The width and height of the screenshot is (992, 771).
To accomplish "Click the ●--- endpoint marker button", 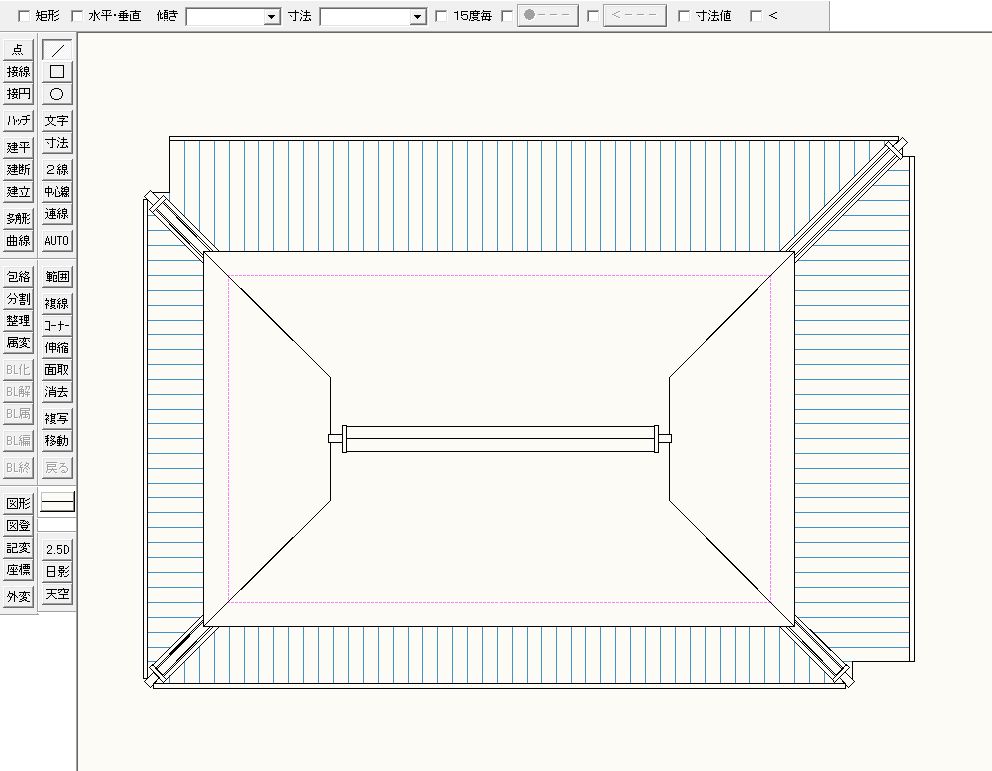I will tap(548, 16).
